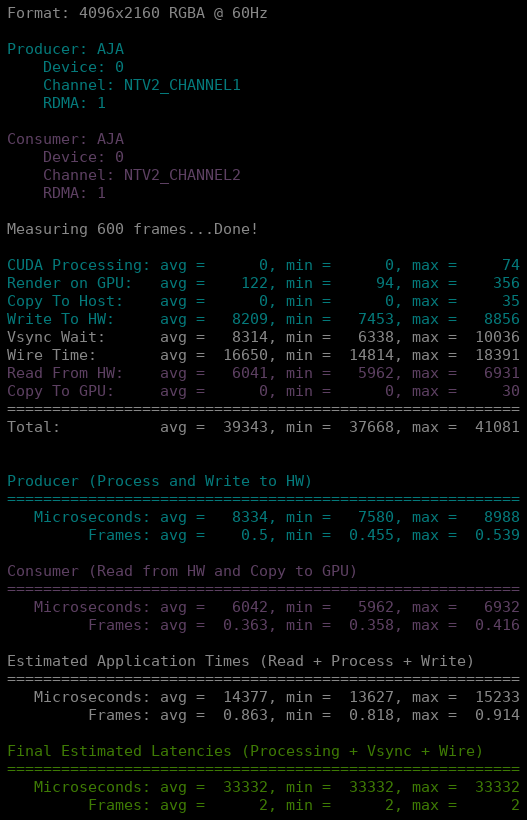Select the 'Read From HW:' label
The image size is (527, 820).
tap(65, 373)
